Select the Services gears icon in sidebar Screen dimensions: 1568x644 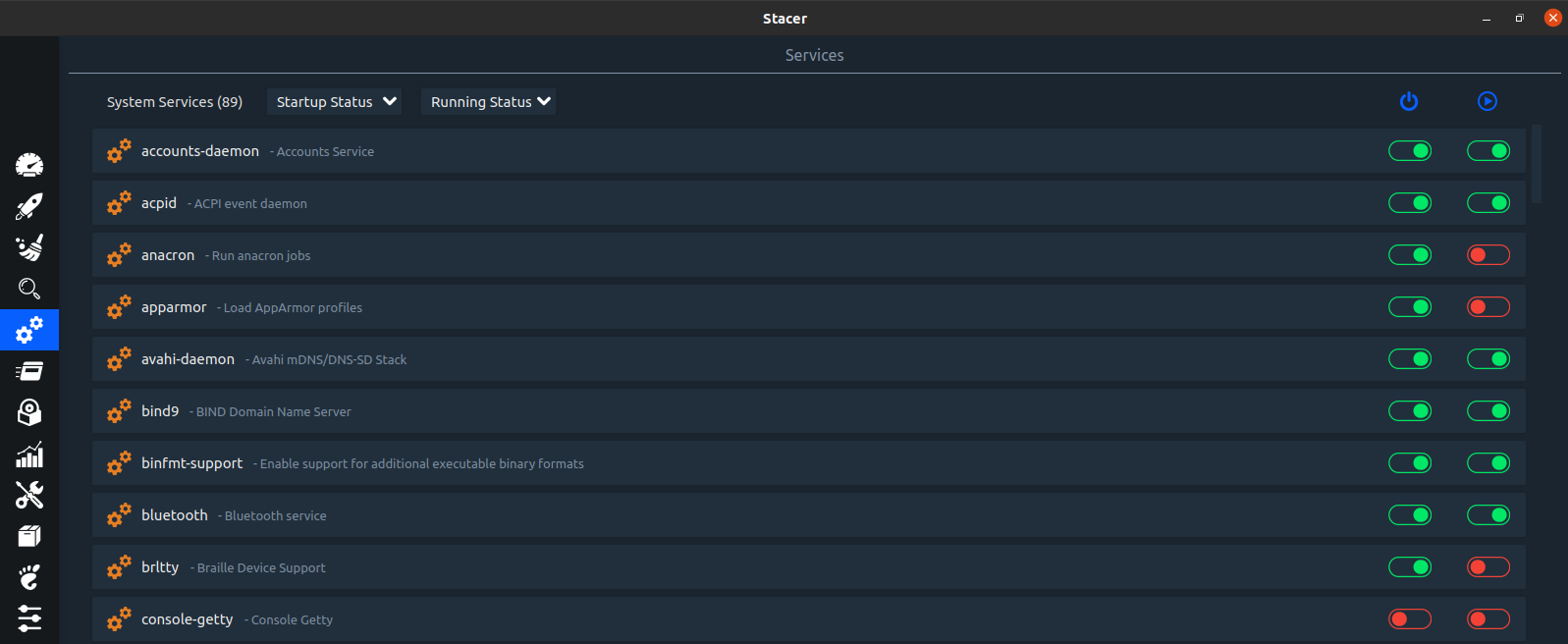point(29,330)
